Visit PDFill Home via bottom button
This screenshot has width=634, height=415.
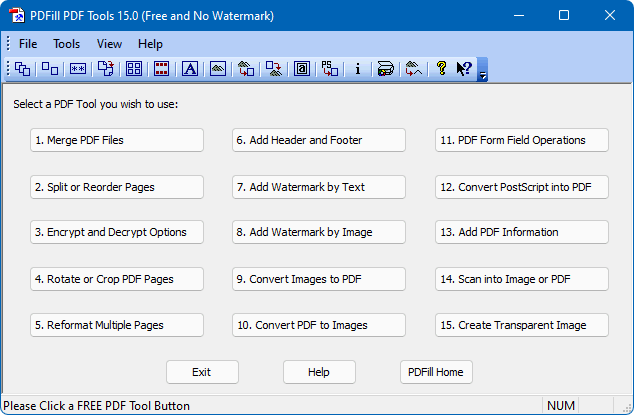point(436,372)
